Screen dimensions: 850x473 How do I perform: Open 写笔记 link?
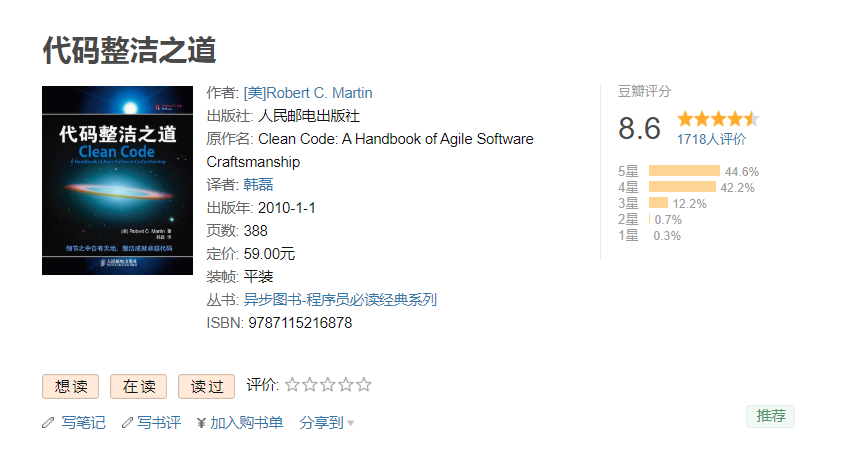(83, 423)
